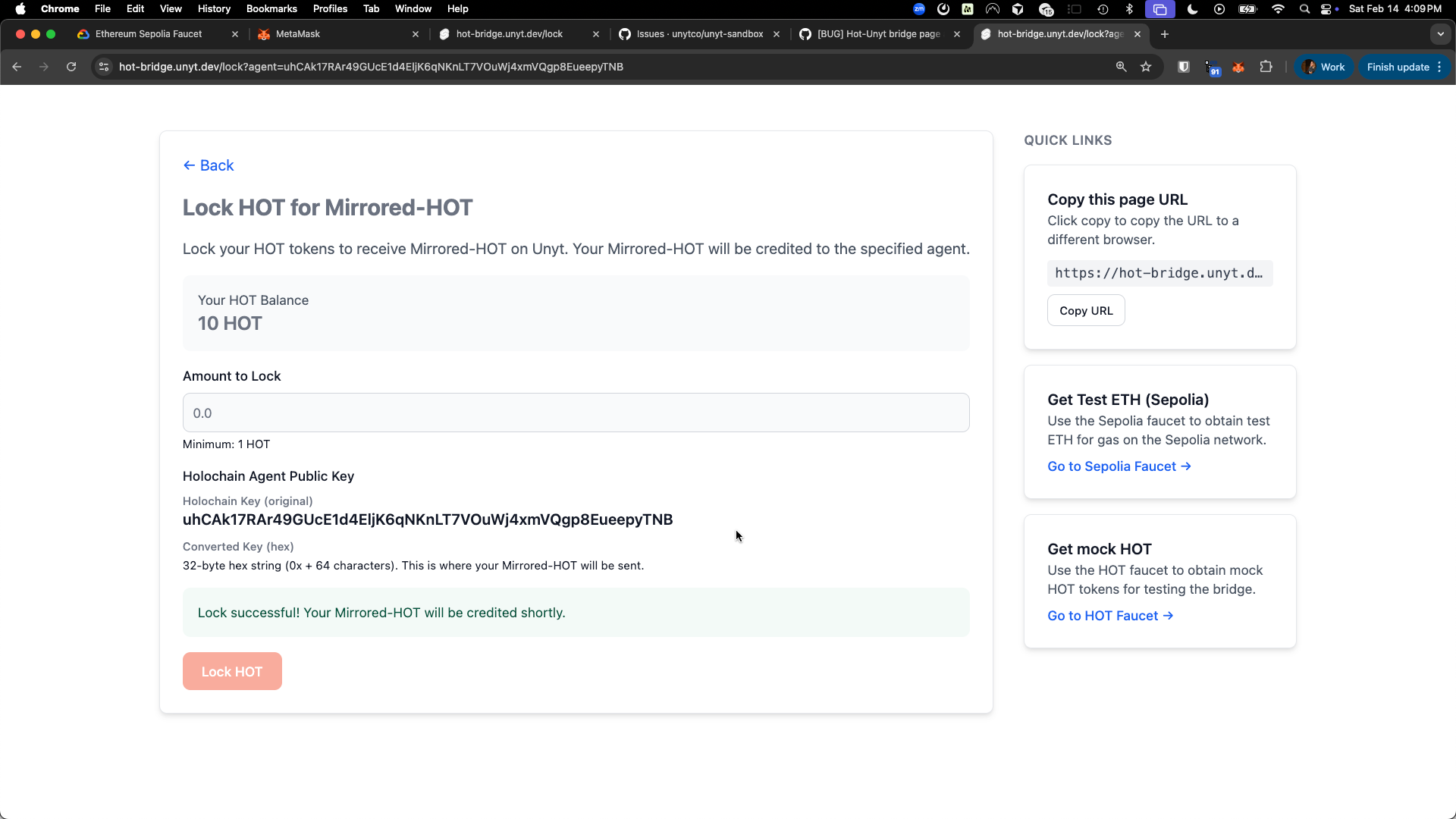Open macOS Control Center icon
This screenshot has width=1456, height=819.
click(1326, 8)
